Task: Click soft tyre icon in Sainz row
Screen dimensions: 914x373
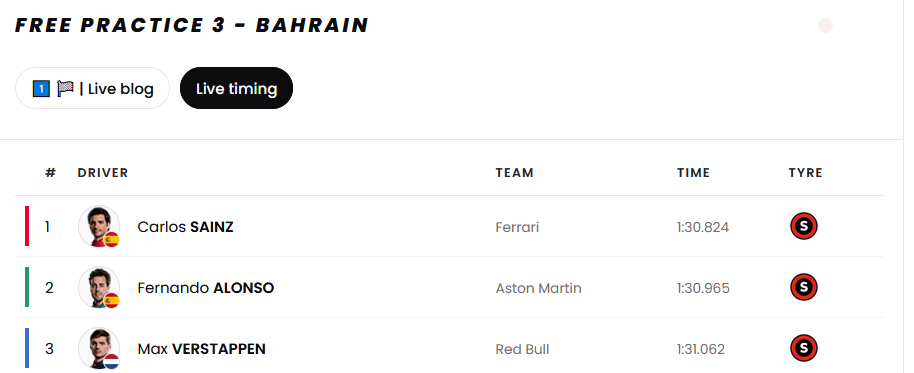Action: [x=804, y=227]
